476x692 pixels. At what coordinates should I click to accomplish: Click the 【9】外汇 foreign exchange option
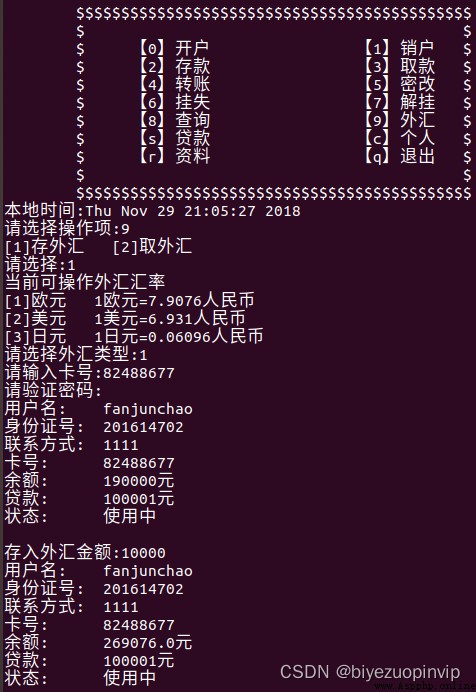click(x=399, y=120)
